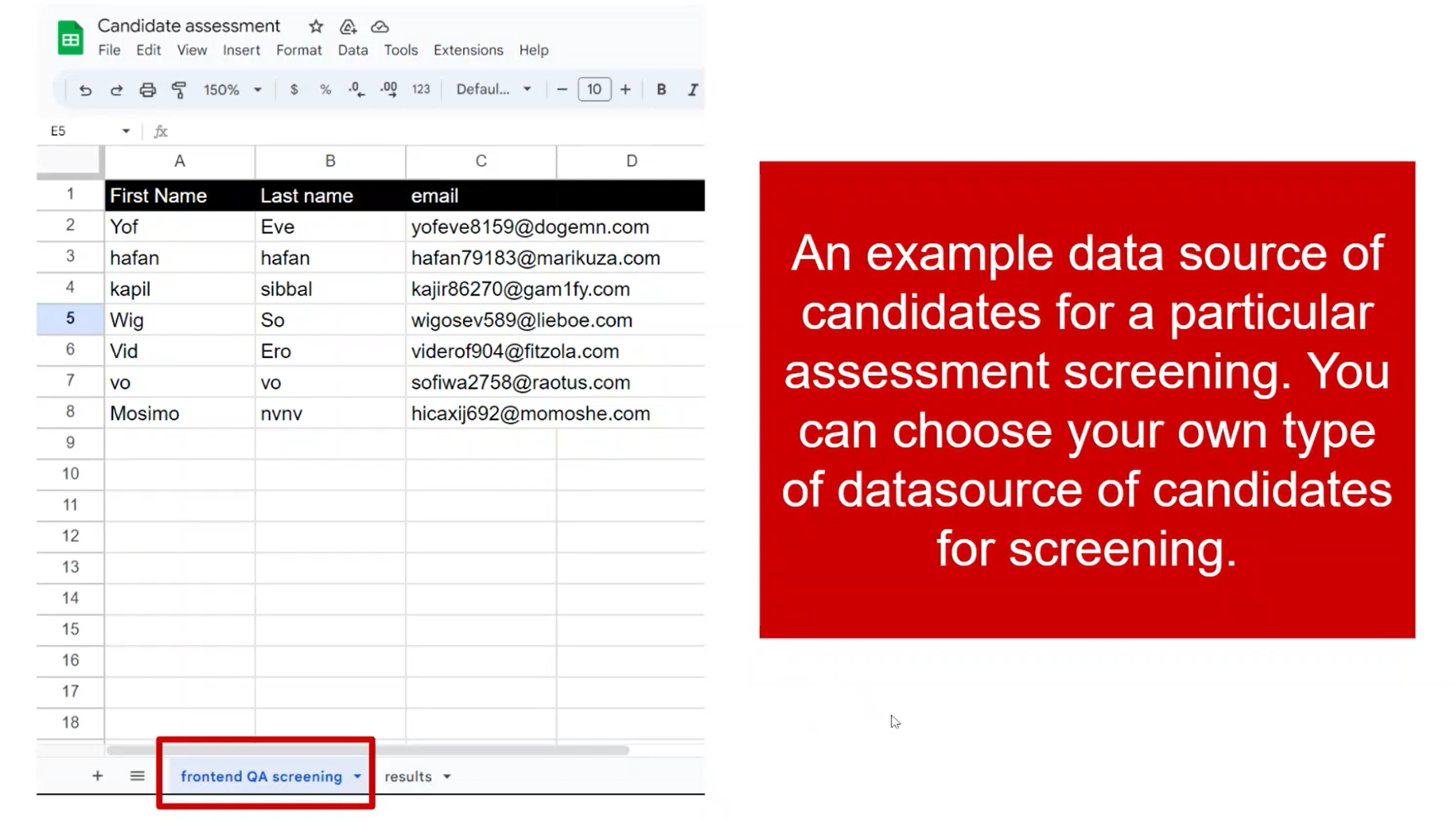Viewport: 1456px width, 822px height.
Task: Select row 1 header
Action: click(70, 195)
